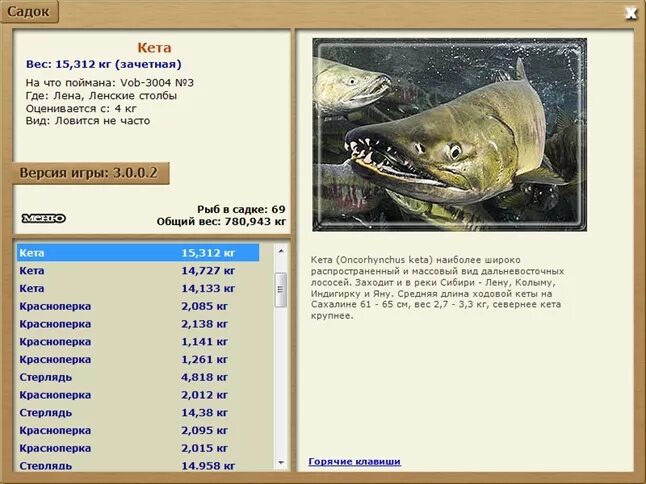Image resolution: width=646 pixels, height=484 pixels.
Task: Open the Меню button
Action: click(44, 218)
